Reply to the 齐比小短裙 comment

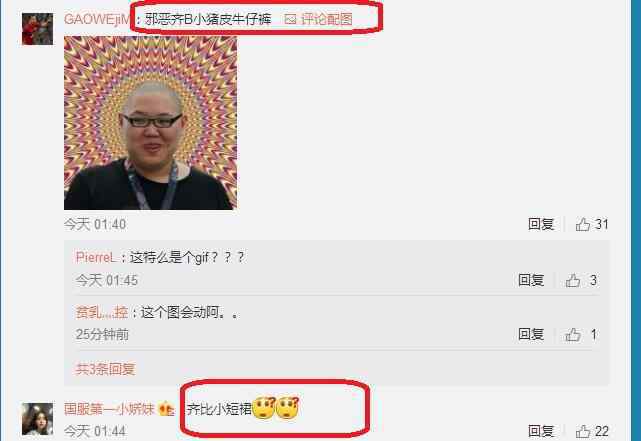[541, 431]
